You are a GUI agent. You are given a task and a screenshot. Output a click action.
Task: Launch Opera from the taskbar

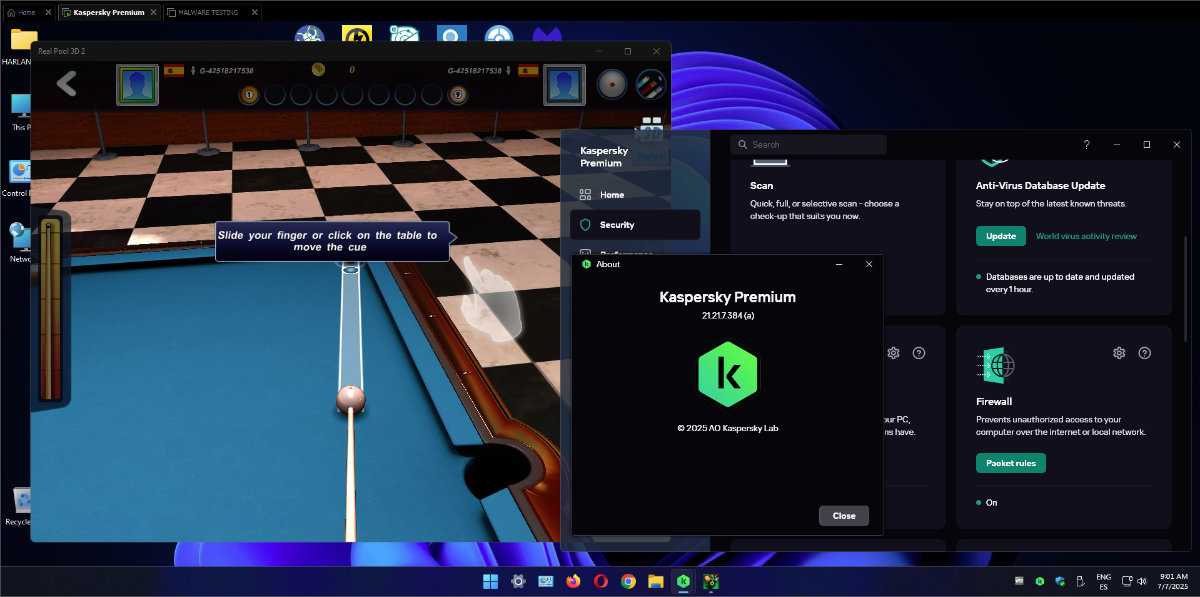pos(601,581)
